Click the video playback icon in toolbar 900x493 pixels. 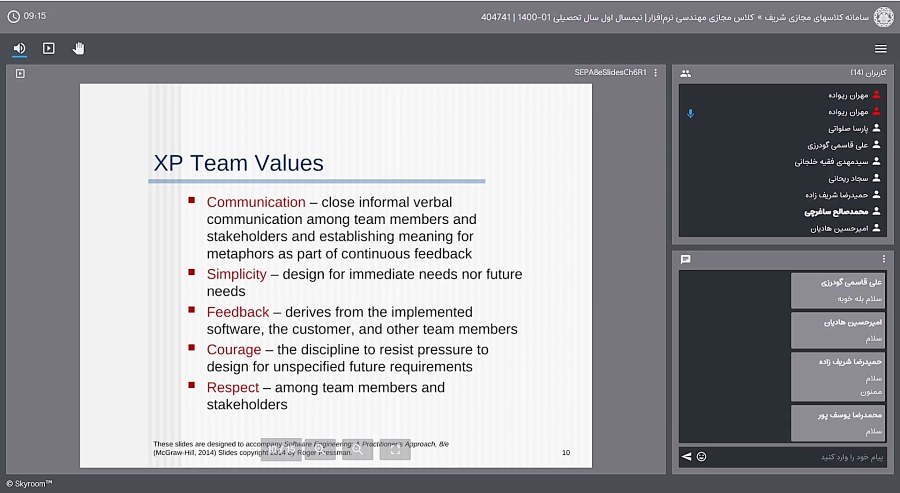[48, 48]
